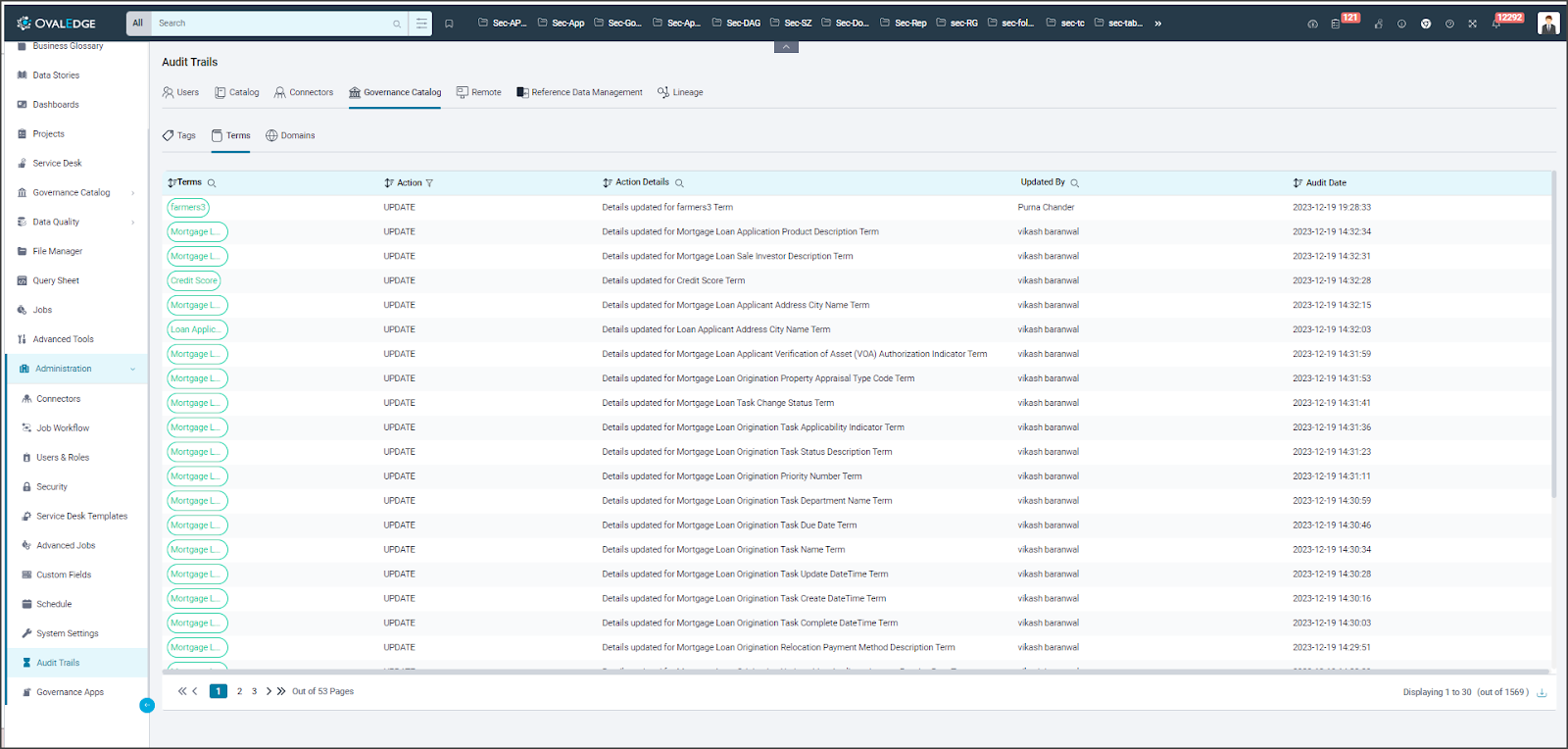Screen dimensions: 1568x749
Task: Open the farmers3 term tag
Action: tap(188, 208)
